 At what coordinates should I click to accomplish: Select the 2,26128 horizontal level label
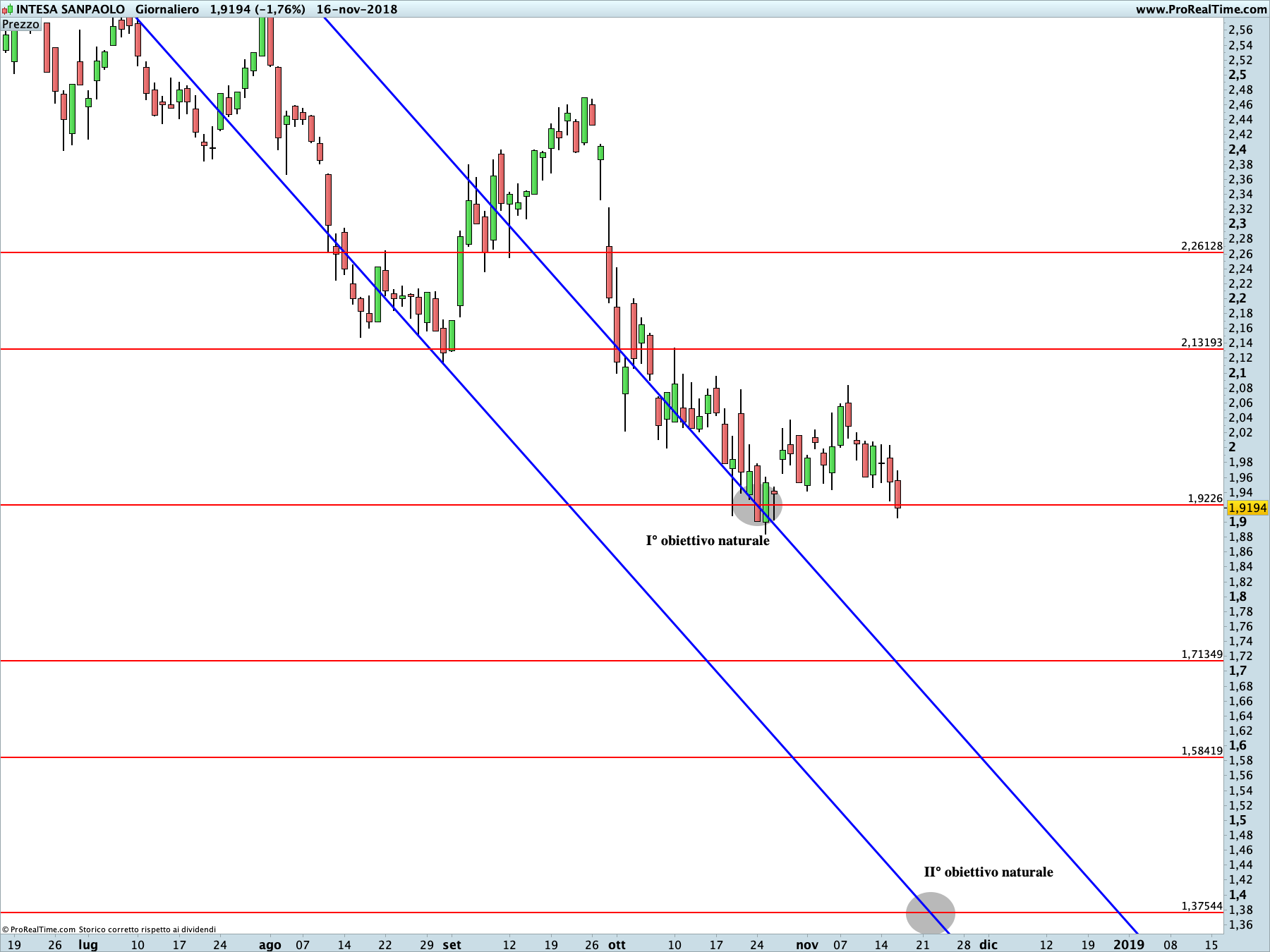[x=1202, y=245]
